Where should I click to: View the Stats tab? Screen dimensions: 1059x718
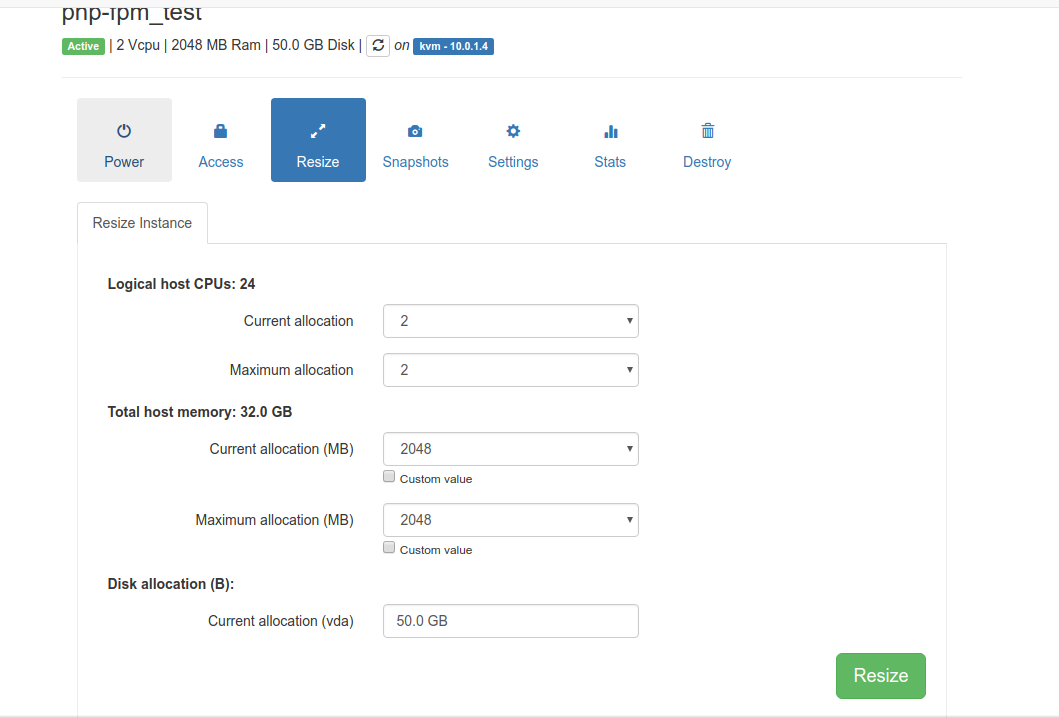pos(610,140)
